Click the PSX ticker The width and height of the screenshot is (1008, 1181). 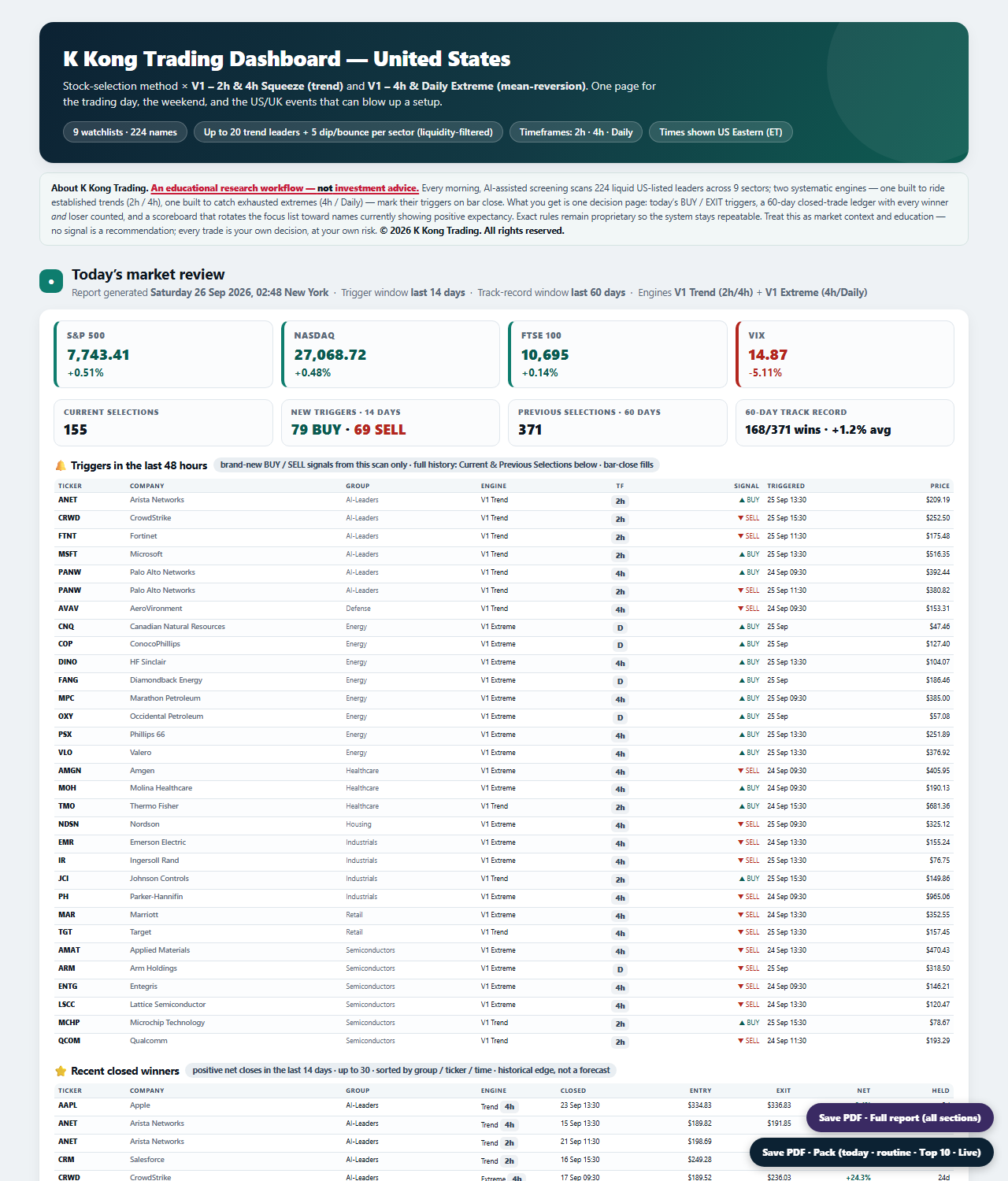65,735
